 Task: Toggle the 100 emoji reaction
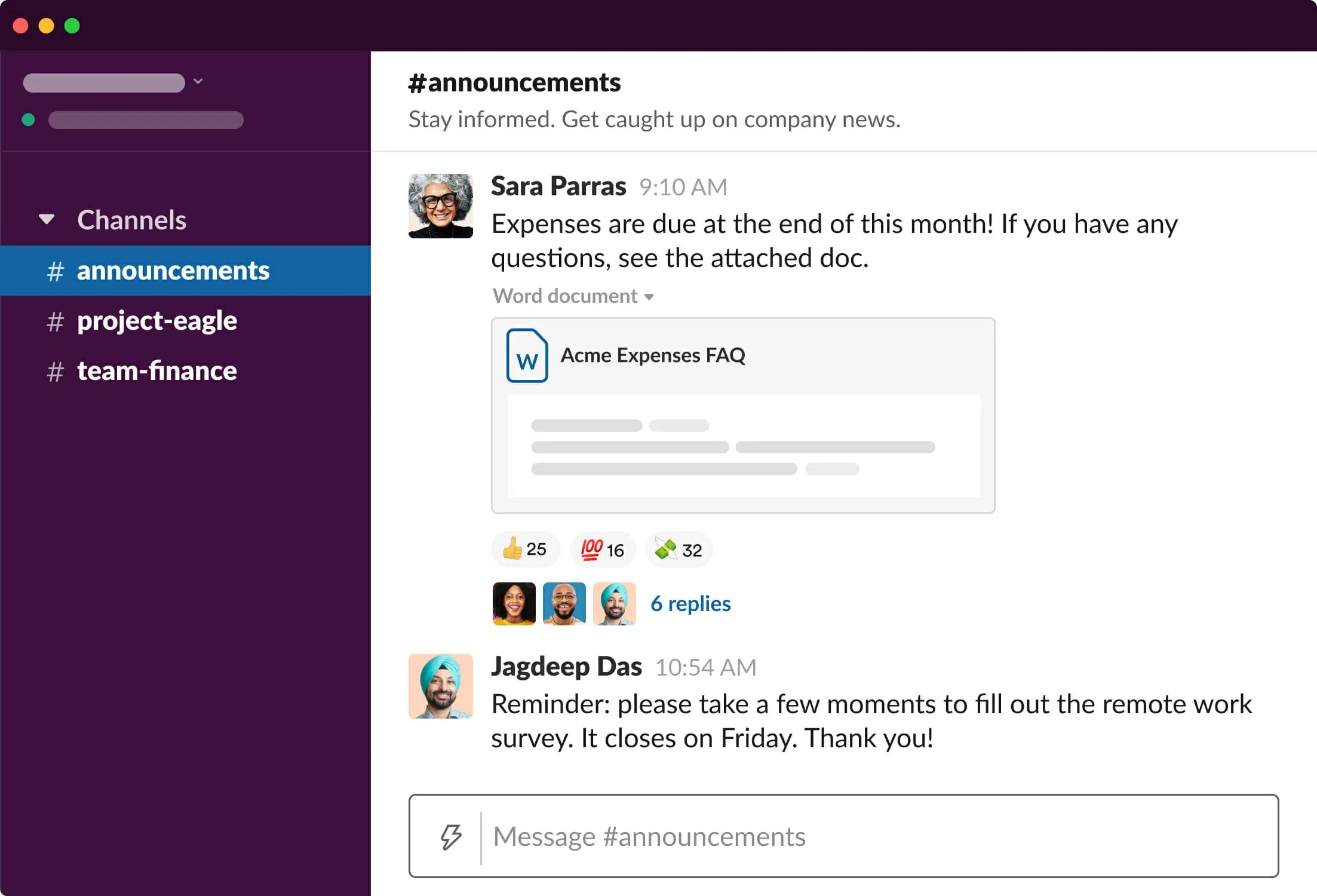tap(602, 549)
